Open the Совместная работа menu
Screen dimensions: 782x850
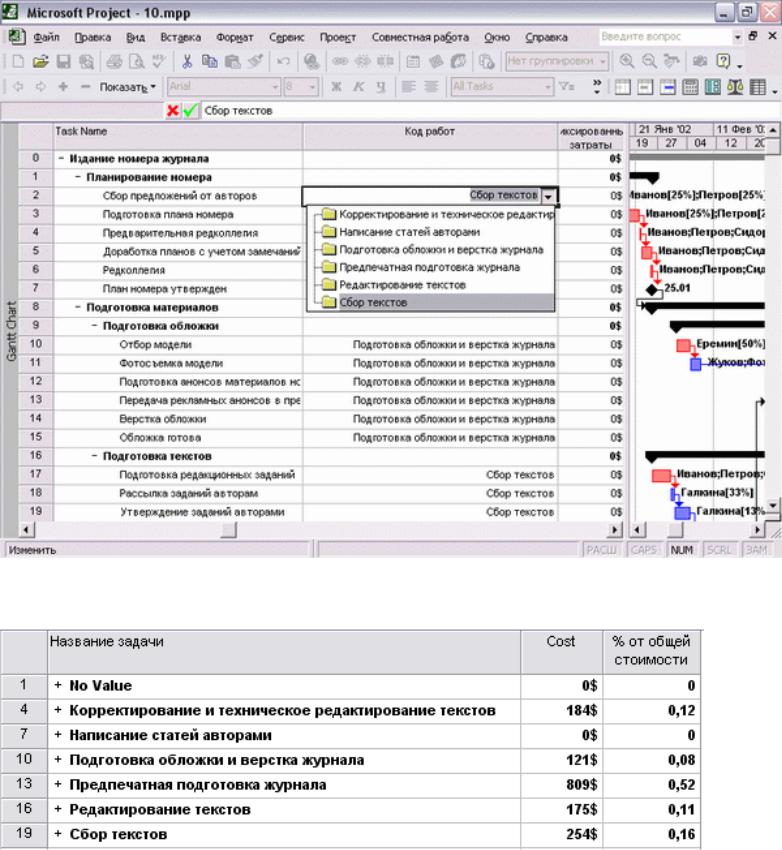pos(420,37)
